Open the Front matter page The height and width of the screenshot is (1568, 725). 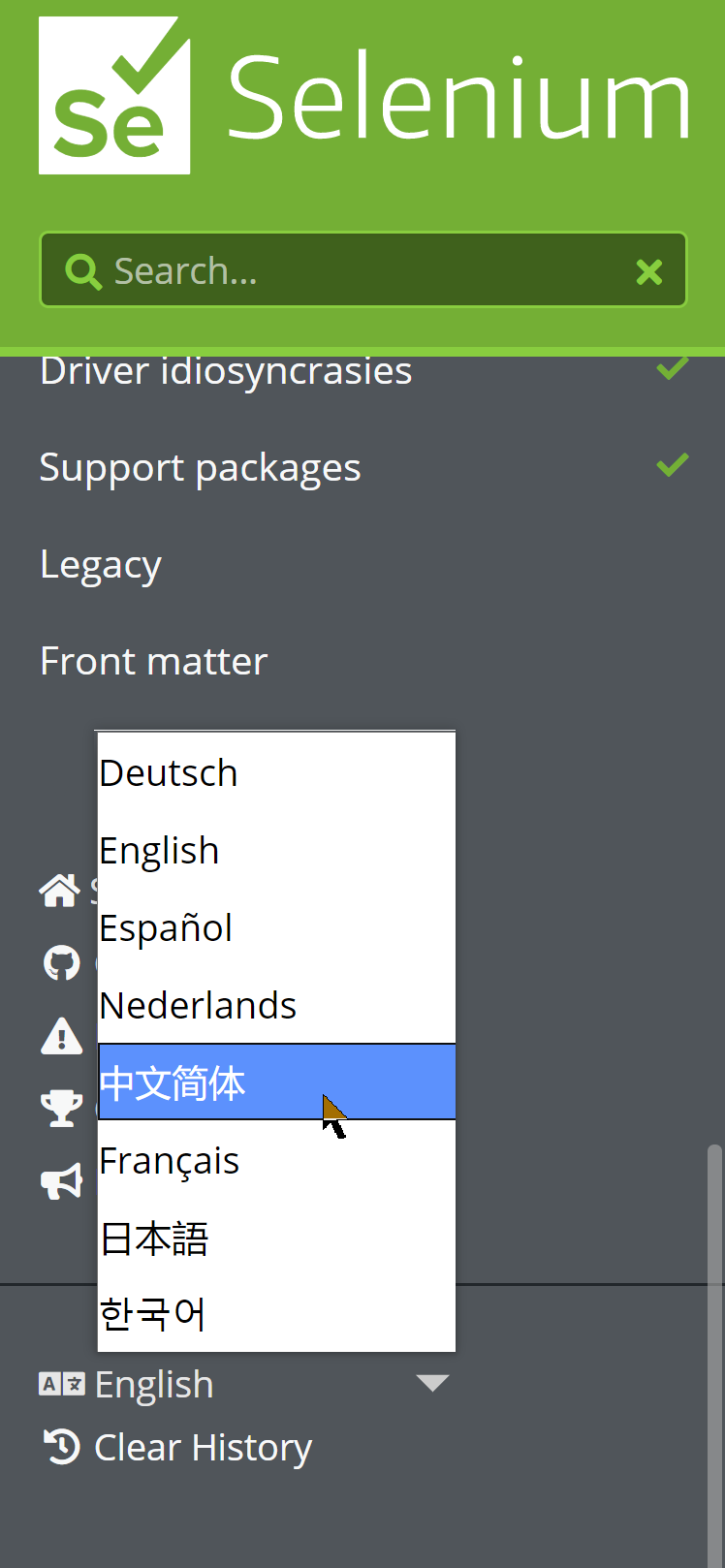153,661
